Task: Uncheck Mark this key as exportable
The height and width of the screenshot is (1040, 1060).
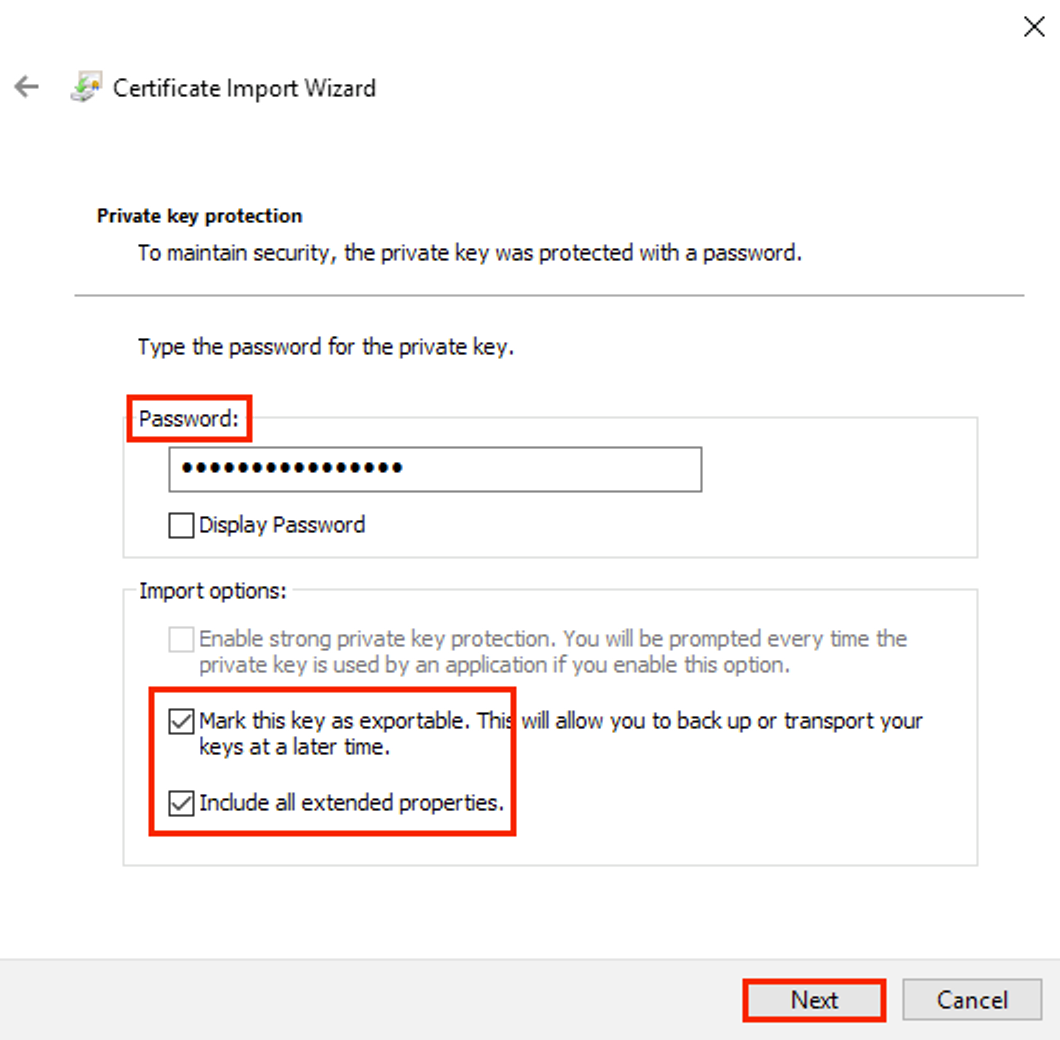Action: click(x=181, y=722)
